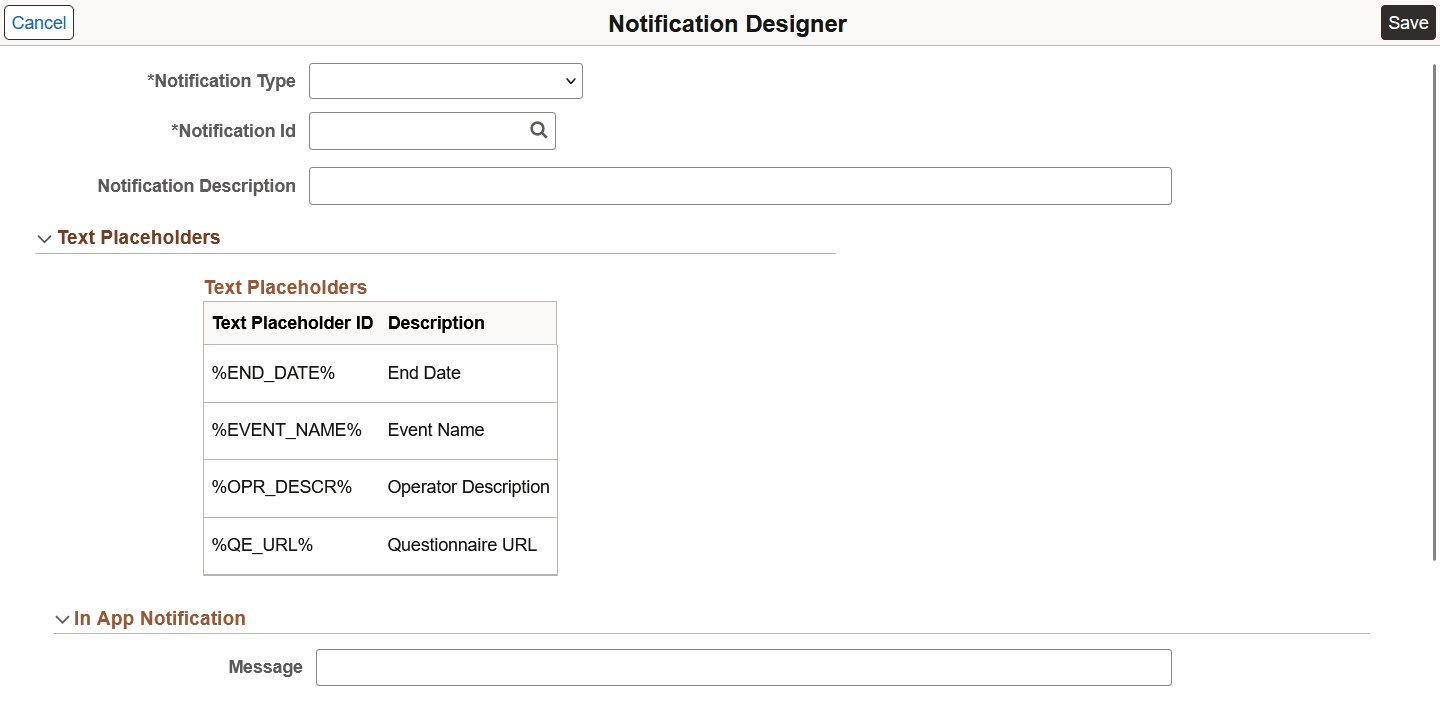Open the Notification Type dropdown arrow
The image size is (1440, 704).
pyautogui.click(x=569, y=81)
